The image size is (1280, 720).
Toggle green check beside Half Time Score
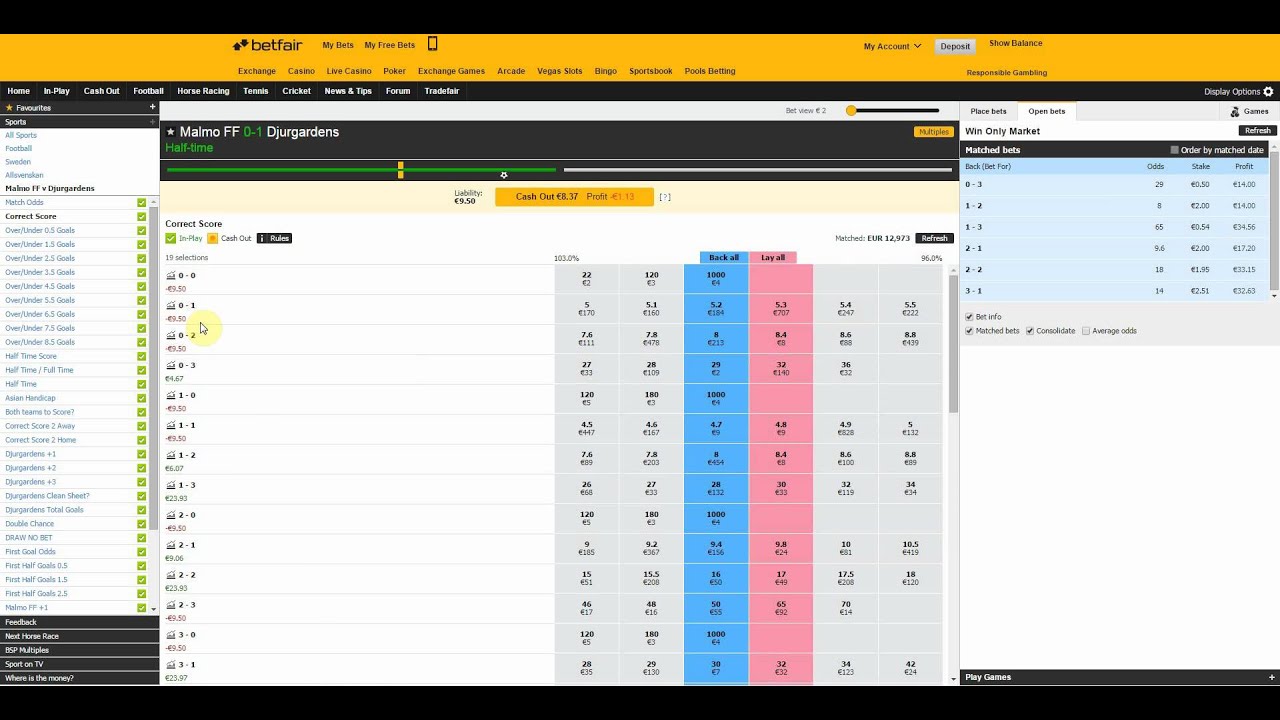pos(142,356)
